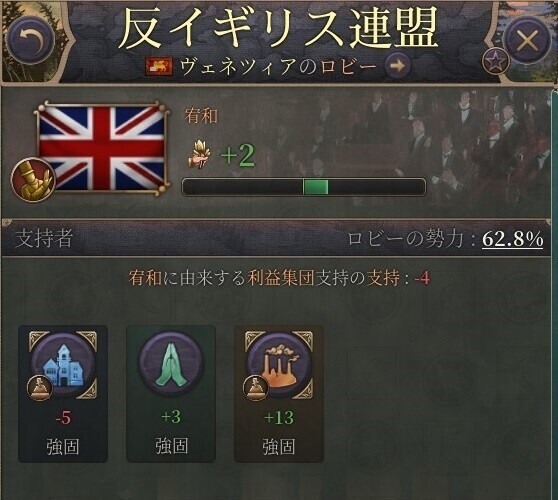Click the +13 強固 value on factory card
558x500 pixels.
[279, 432]
